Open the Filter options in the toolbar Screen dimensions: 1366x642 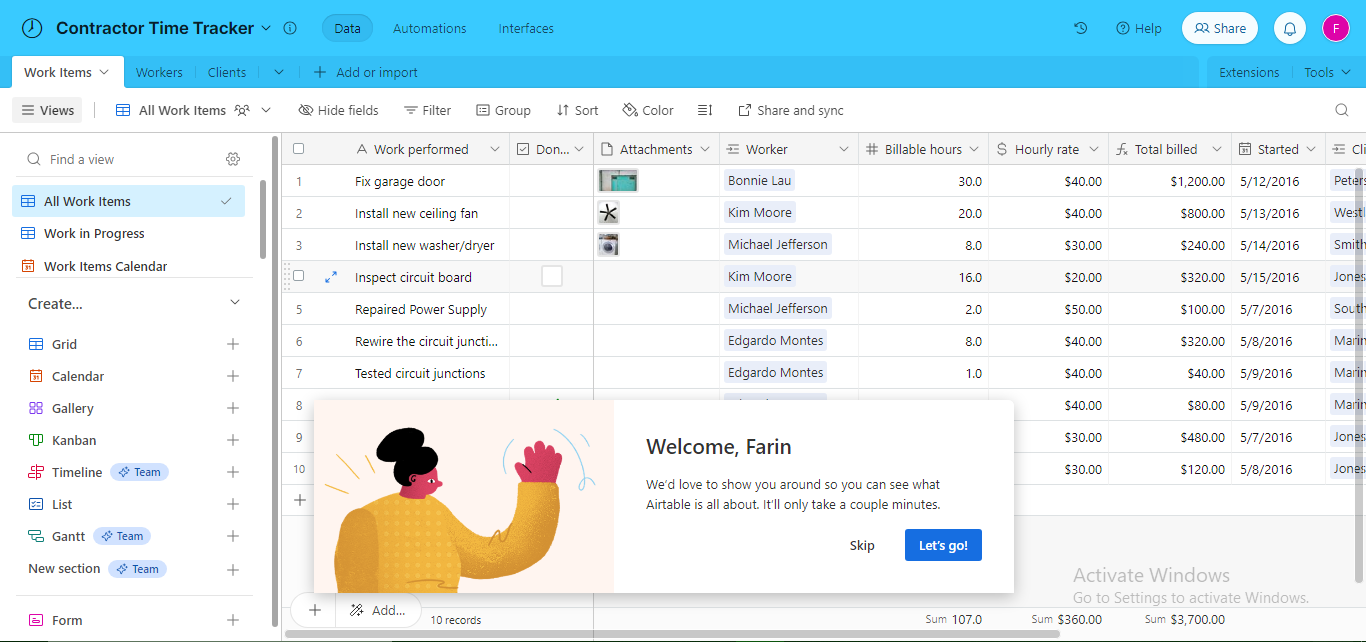[x=427, y=110]
